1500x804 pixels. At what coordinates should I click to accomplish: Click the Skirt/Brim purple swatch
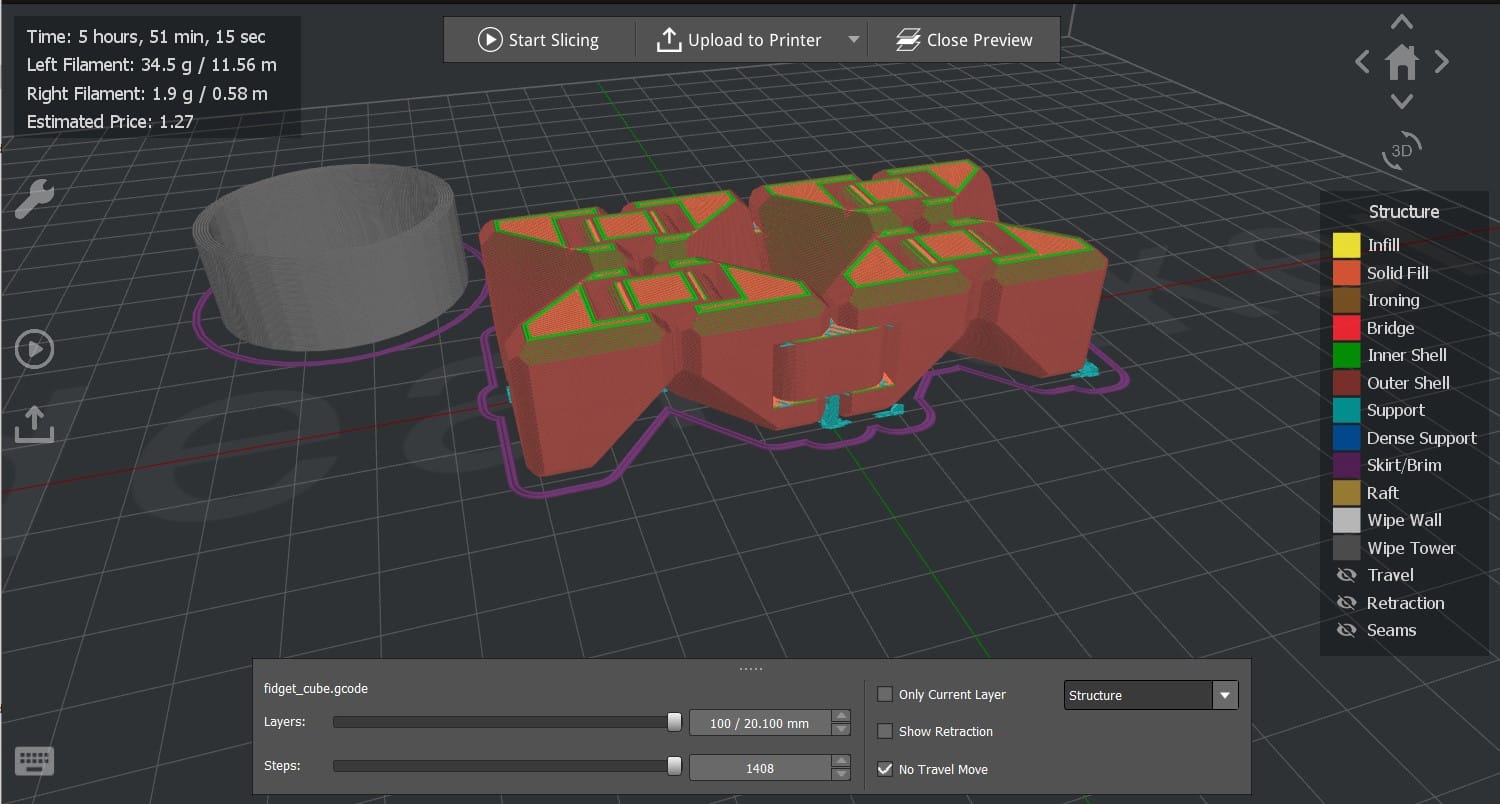point(1346,465)
